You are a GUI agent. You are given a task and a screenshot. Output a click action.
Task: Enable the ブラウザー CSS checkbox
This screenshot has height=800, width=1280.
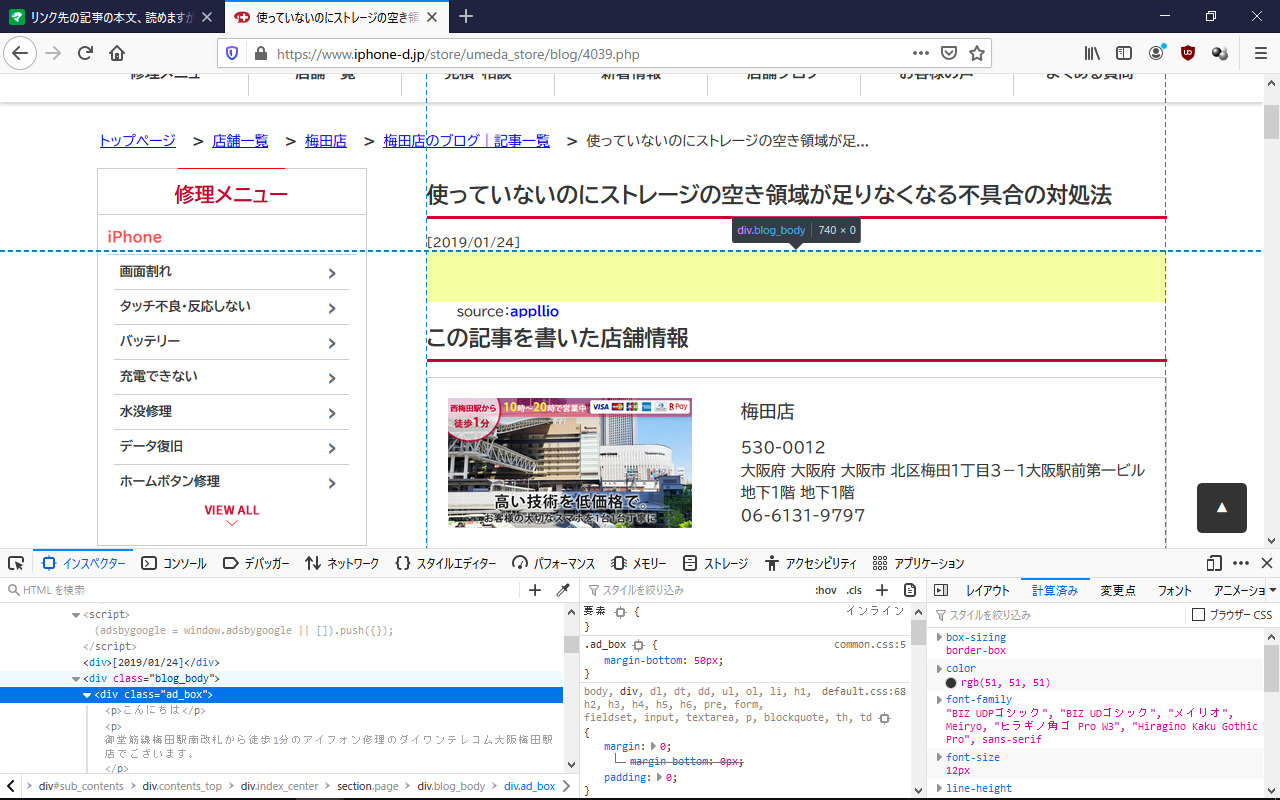coord(1198,615)
